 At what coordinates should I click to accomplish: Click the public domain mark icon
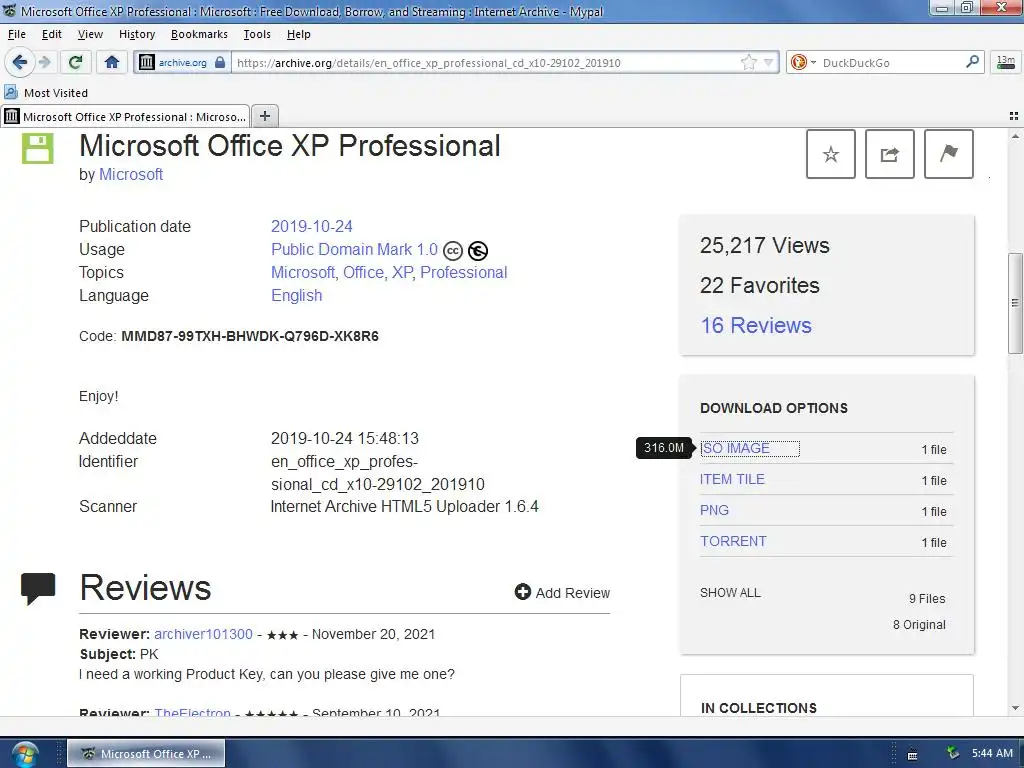[478, 251]
